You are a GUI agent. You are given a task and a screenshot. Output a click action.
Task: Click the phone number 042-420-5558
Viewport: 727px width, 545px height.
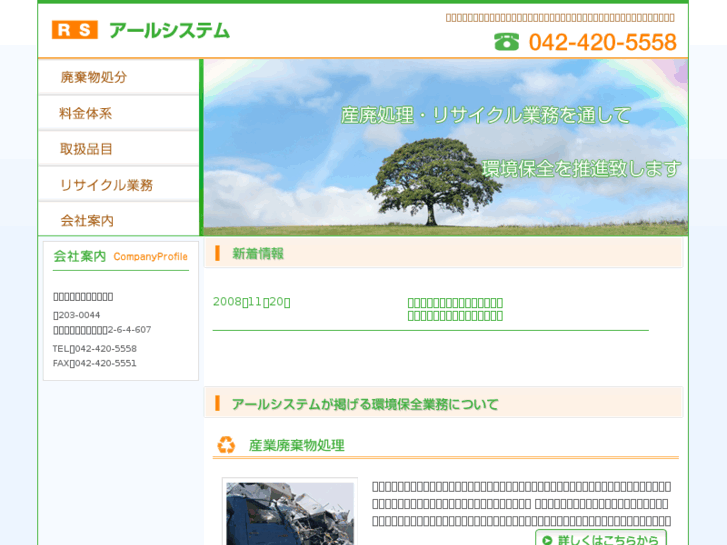(x=602, y=42)
